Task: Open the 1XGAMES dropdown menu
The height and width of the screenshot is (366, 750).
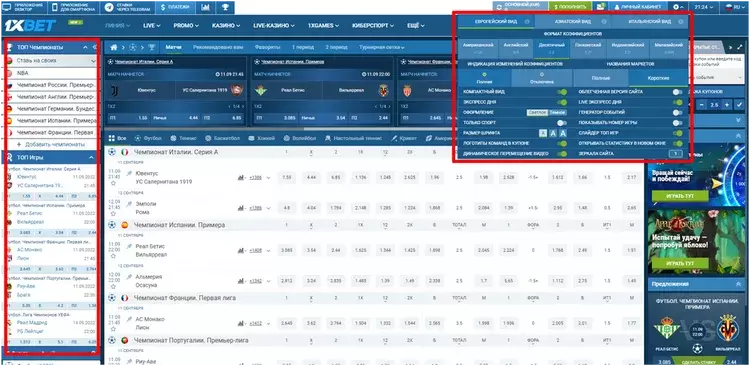Action: 323,25
